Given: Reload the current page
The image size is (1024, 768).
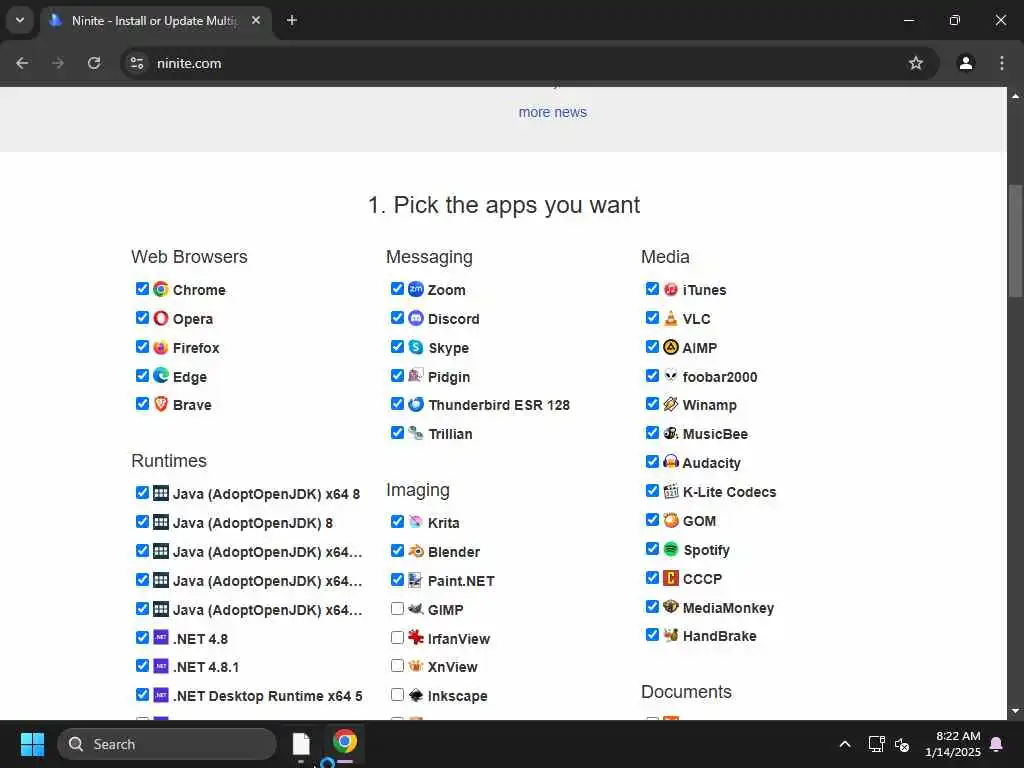Looking at the screenshot, I should (94, 63).
